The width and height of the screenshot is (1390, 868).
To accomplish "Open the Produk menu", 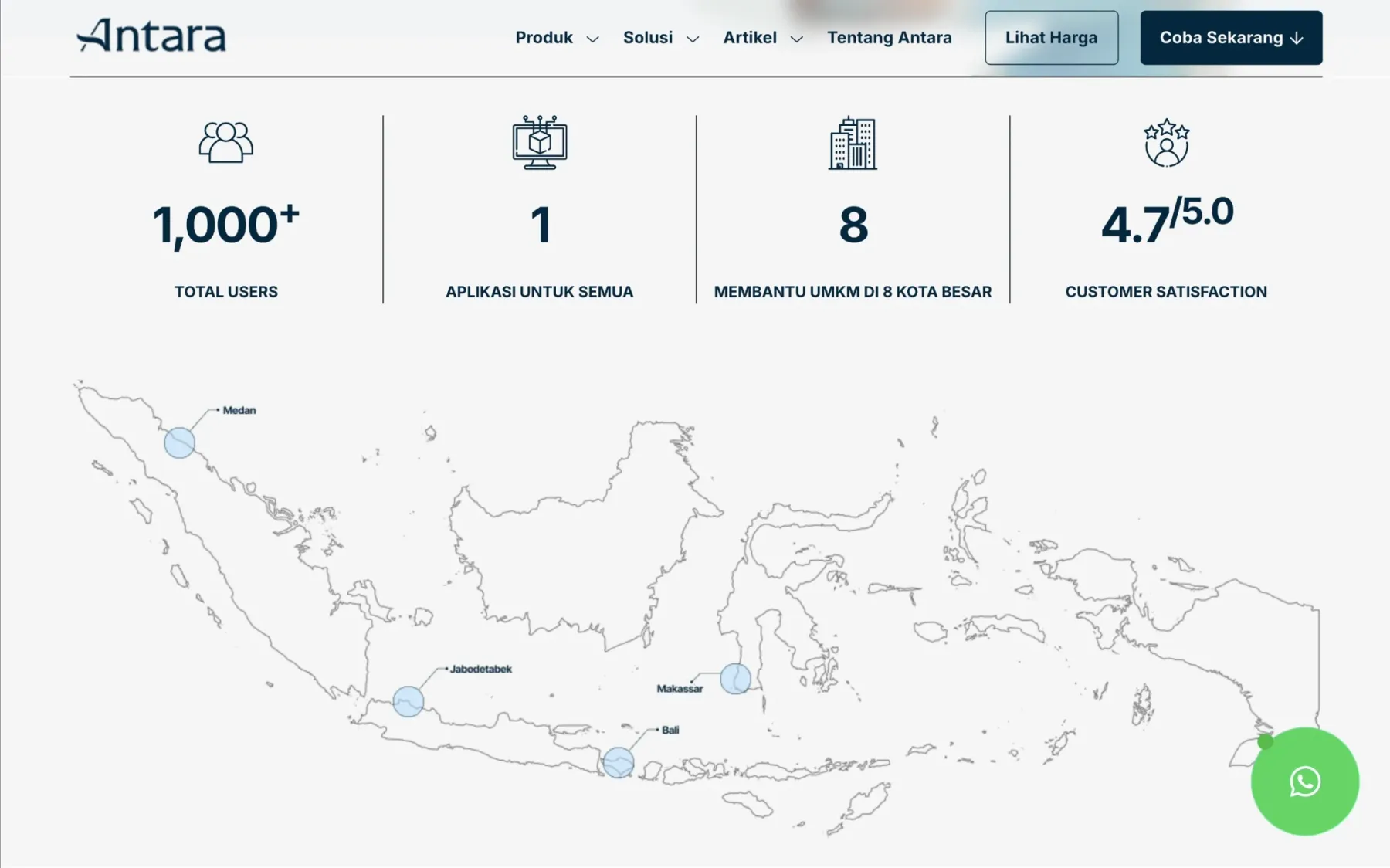I will click(544, 37).
